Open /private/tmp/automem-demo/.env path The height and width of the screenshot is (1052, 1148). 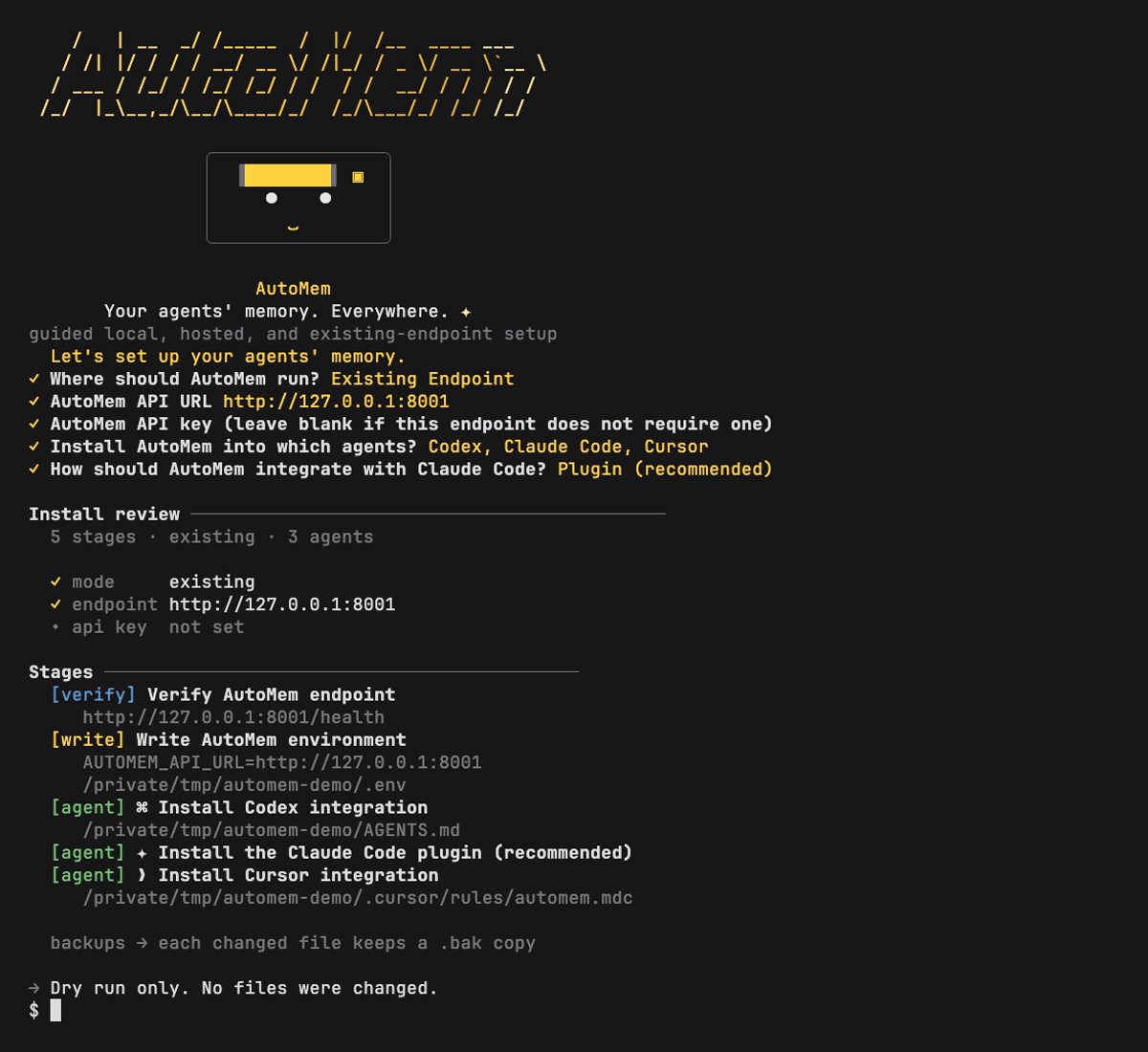click(245, 785)
